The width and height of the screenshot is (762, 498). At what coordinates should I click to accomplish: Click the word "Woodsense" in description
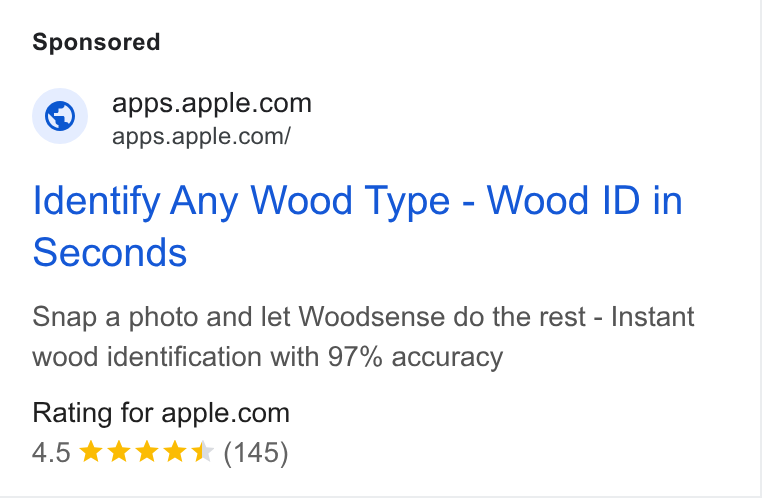pyautogui.click(x=371, y=317)
